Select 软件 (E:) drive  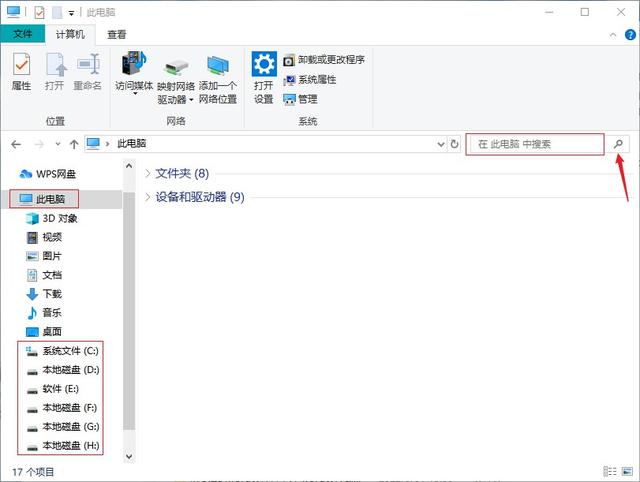[52, 389]
